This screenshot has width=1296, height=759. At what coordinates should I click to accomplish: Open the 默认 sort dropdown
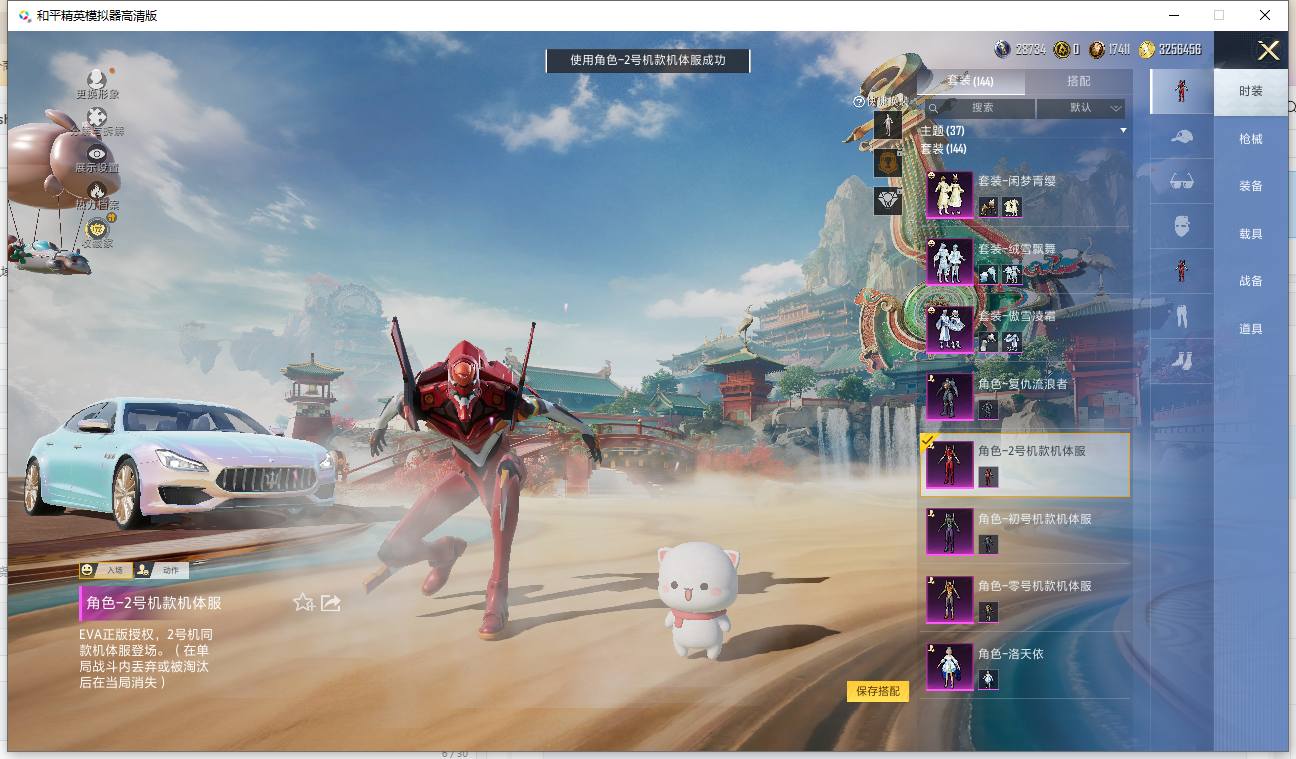(1082, 108)
